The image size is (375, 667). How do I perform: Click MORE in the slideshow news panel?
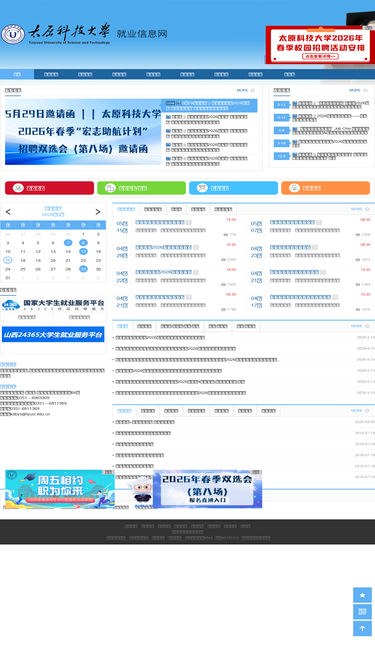(x=246, y=90)
